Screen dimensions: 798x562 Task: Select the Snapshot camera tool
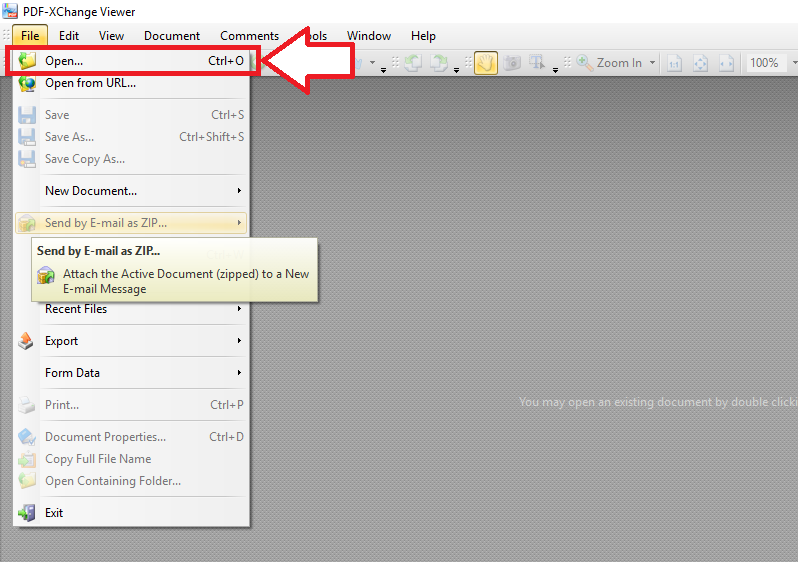click(512, 63)
